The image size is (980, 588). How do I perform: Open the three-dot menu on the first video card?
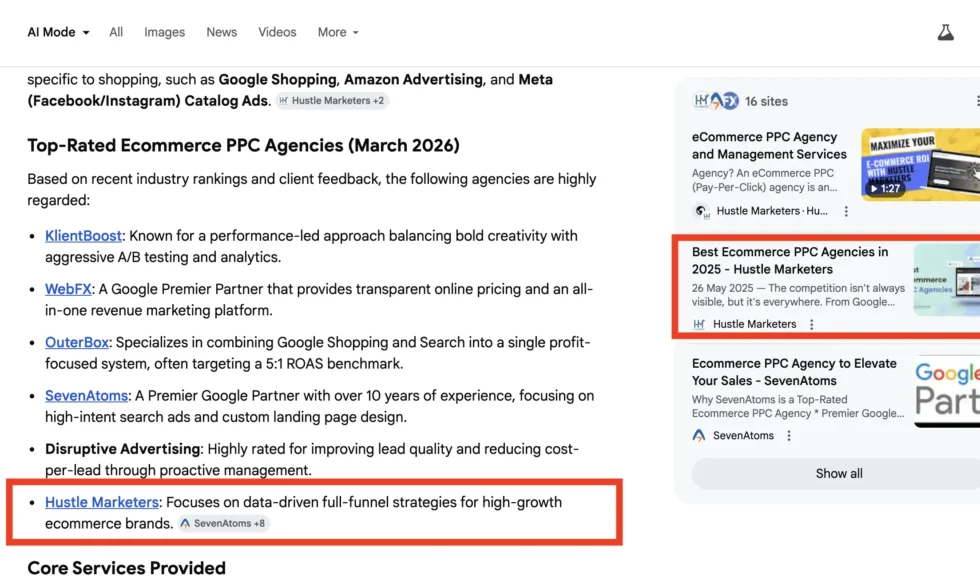[x=847, y=210]
